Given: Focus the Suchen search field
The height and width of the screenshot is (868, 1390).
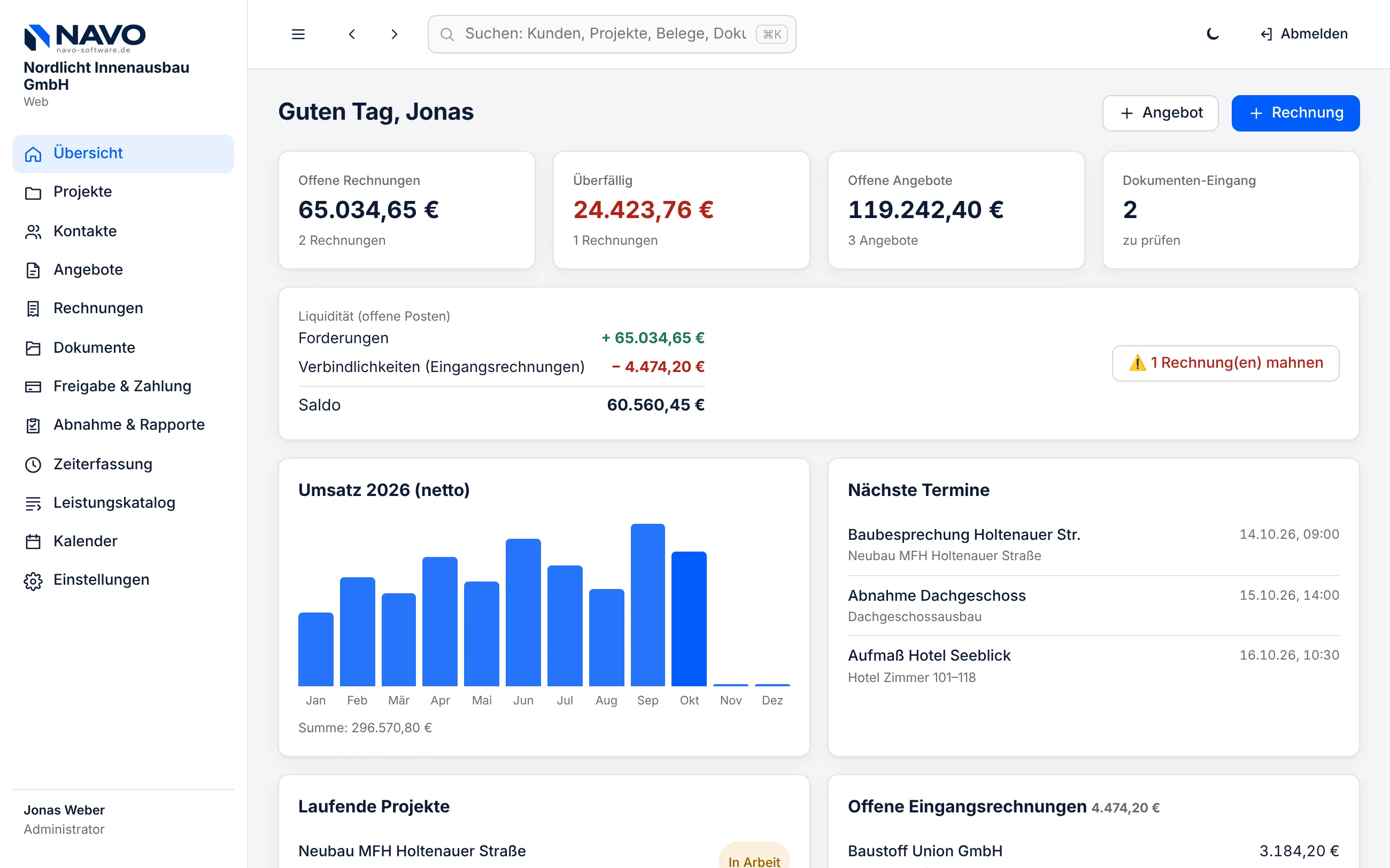Looking at the screenshot, I should 612,34.
